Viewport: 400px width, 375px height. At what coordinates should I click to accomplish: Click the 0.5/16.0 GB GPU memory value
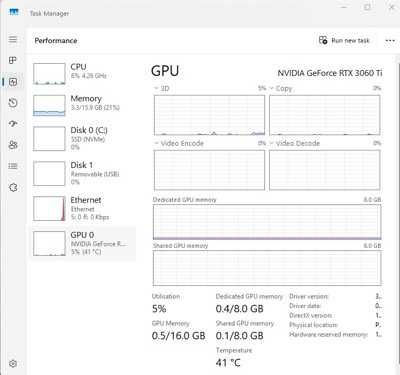pos(178,336)
